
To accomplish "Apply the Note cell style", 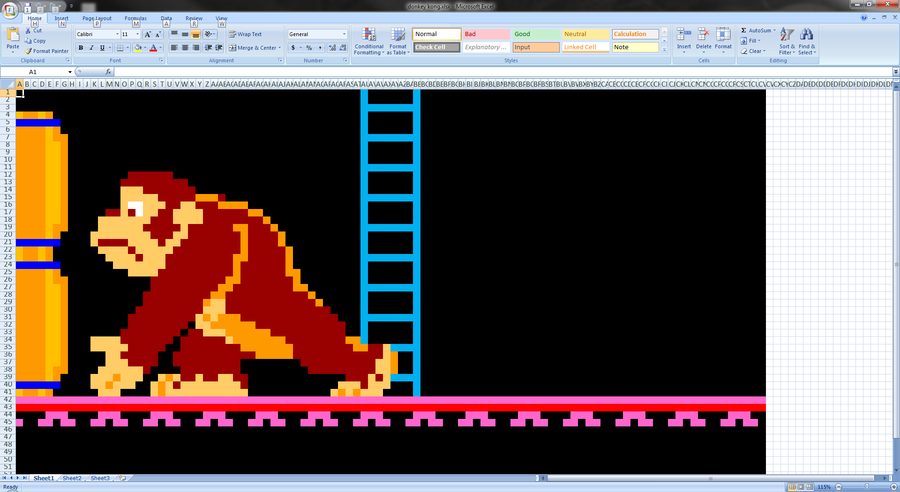I will 635,47.
